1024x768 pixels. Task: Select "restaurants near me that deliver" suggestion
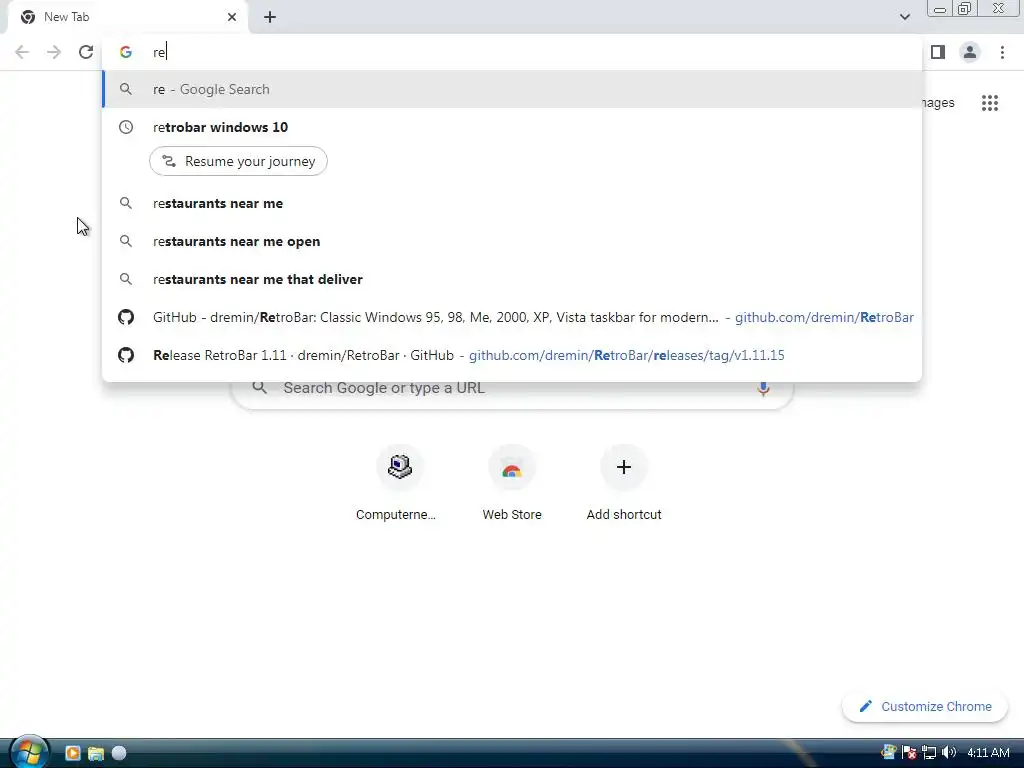512,279
